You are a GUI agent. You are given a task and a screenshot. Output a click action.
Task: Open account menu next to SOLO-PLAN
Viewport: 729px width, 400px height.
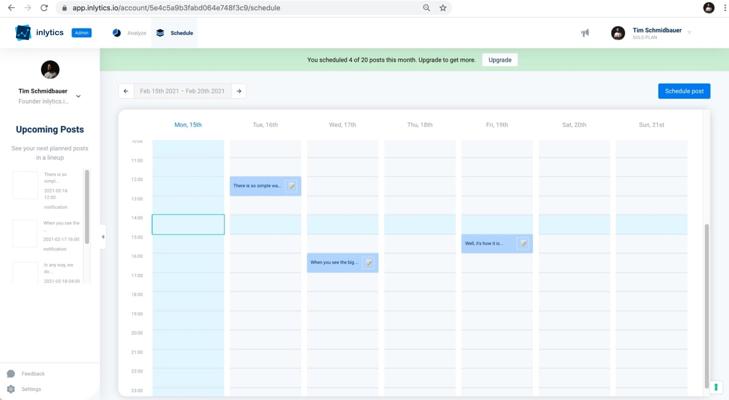click(689, 33)
